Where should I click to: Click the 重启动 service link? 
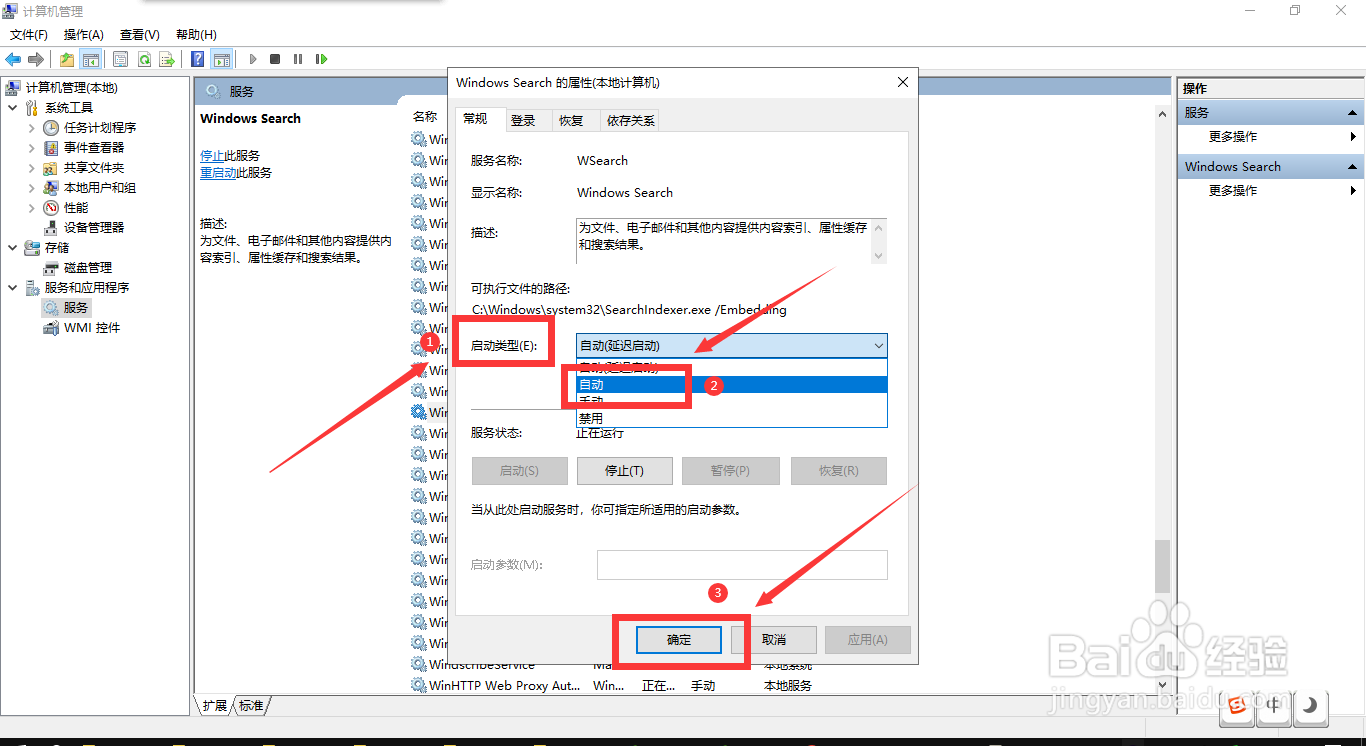(x=218, y=173)
